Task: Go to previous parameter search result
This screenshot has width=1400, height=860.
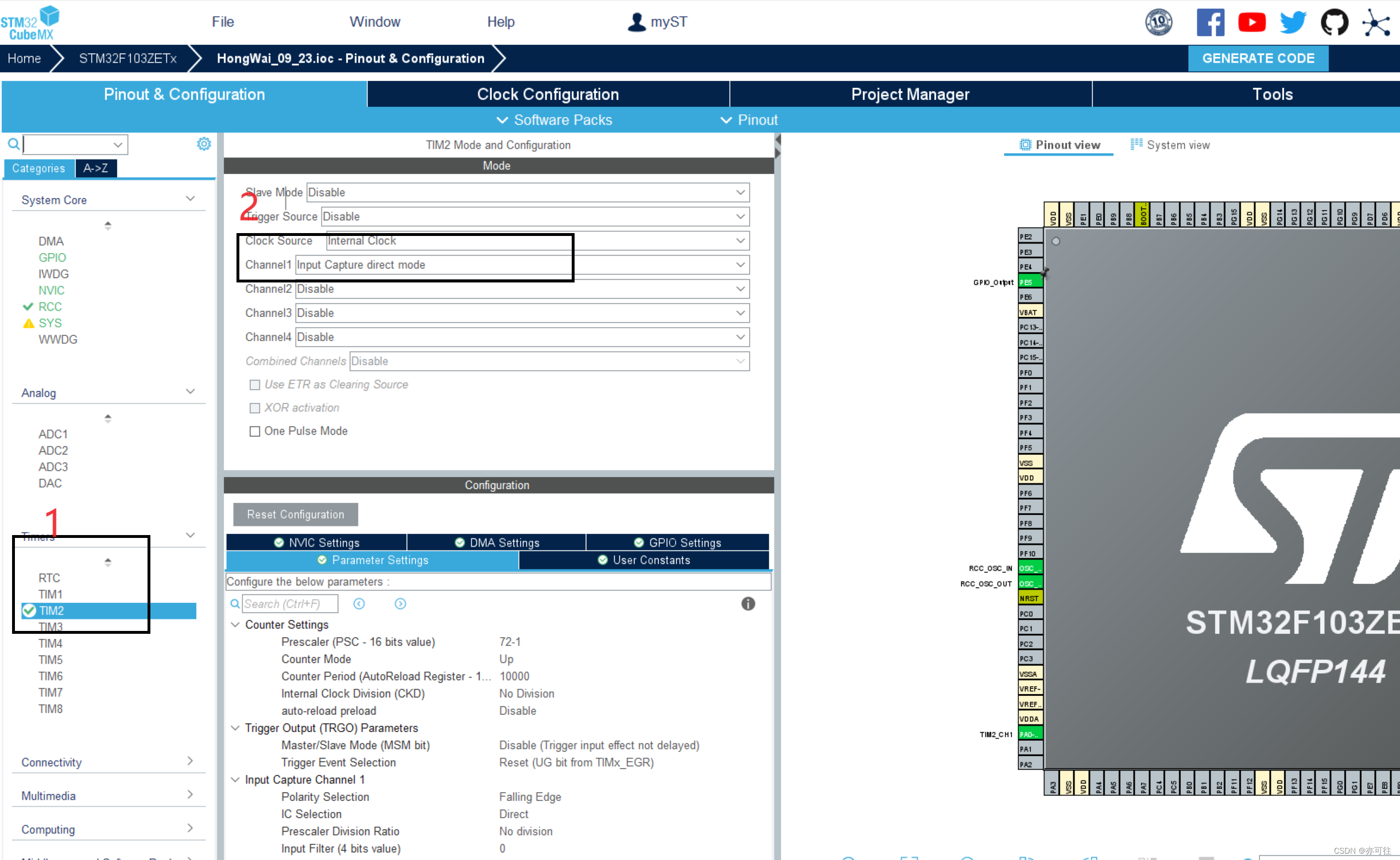Action: [x=359, y=603]
